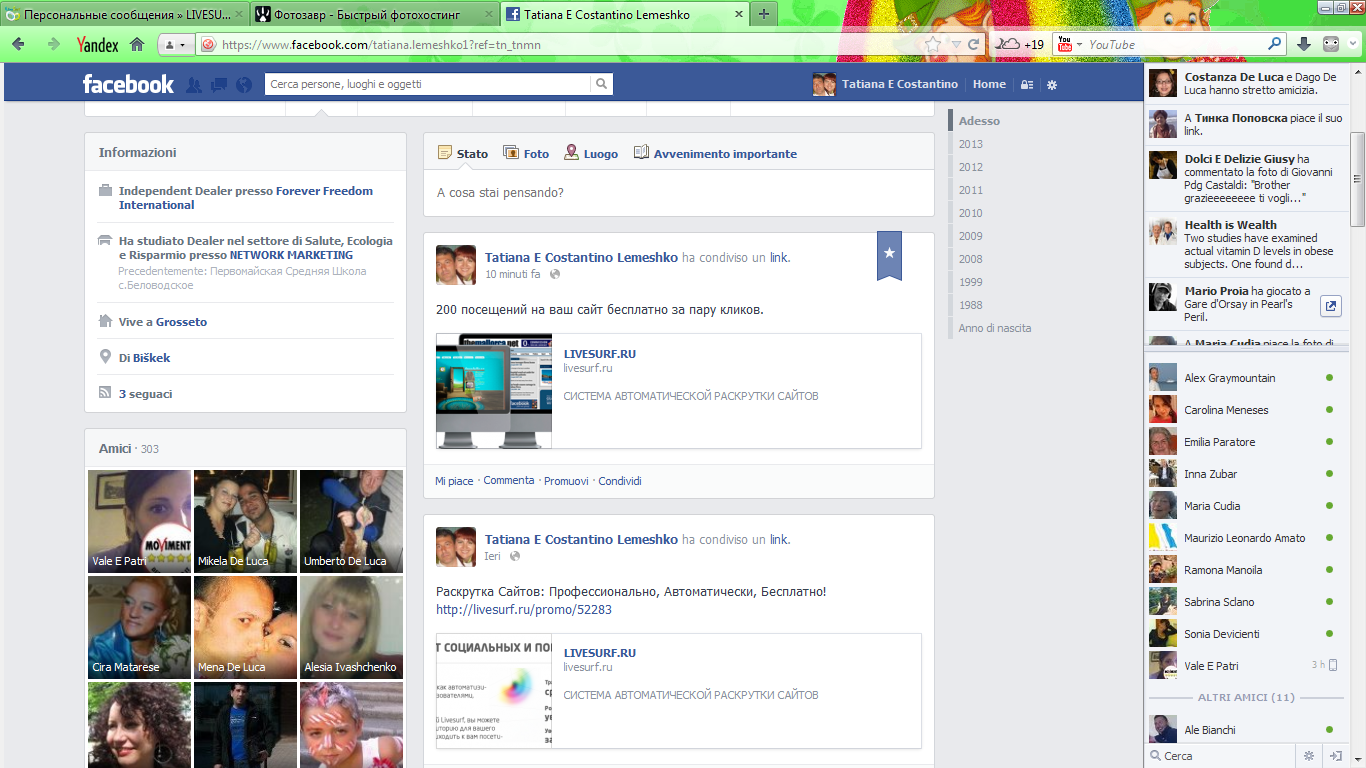The width and height of the screenshot is (1366, 768).
Task: Open LIVESURF.RU preview image in first post
Action: [494, 391]
